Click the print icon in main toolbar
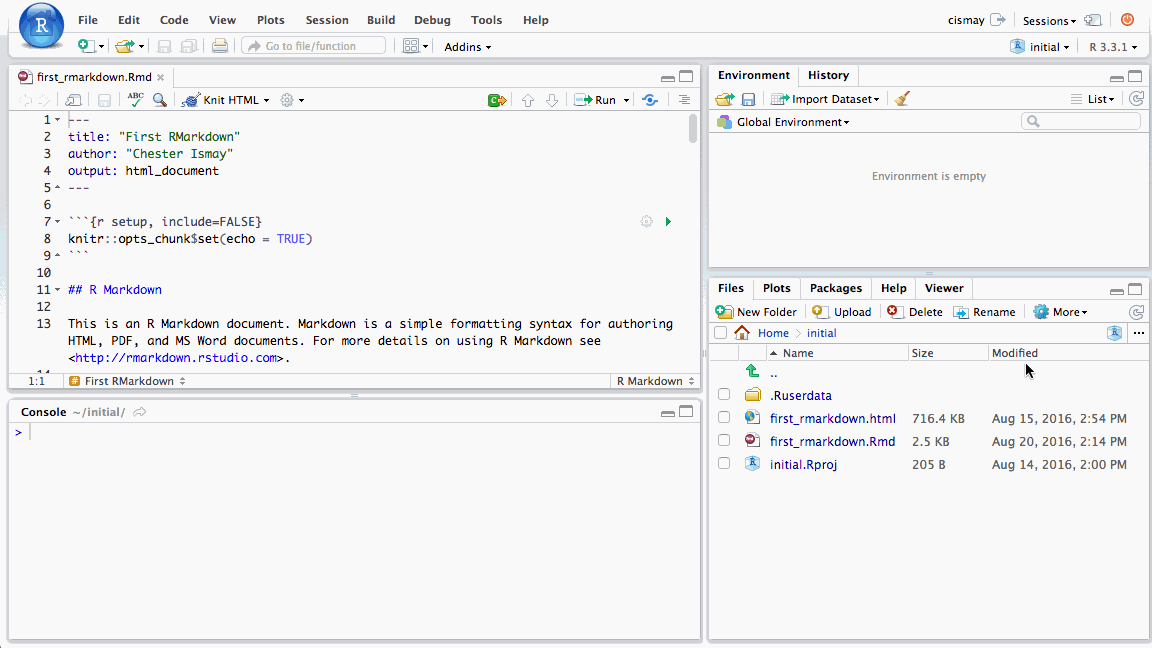Screen dimensions: 1152x648 click(x=220, y=46)
